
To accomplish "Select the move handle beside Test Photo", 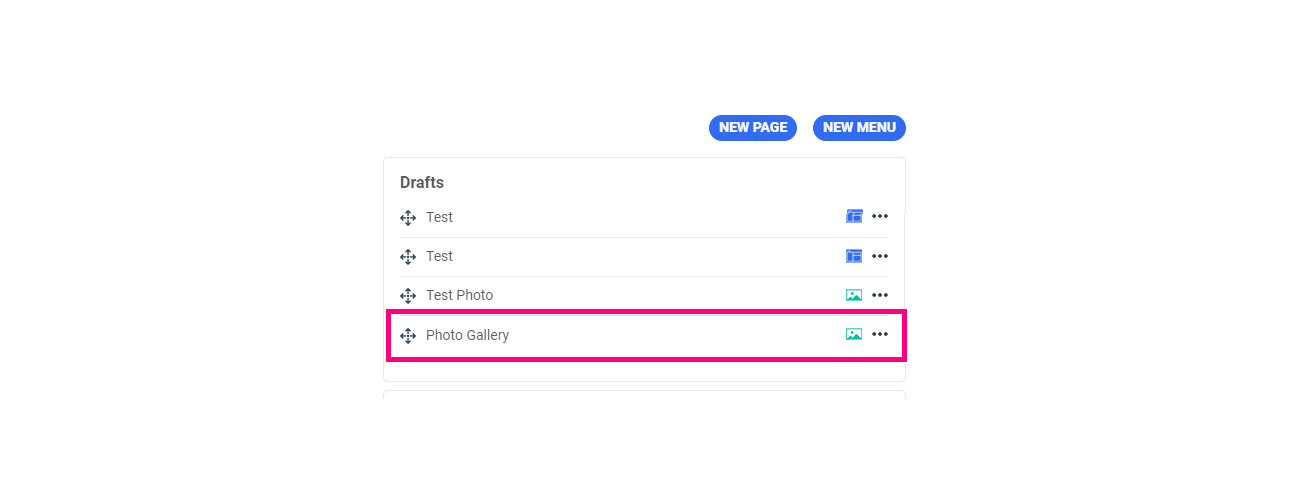I will click(408, 296).
